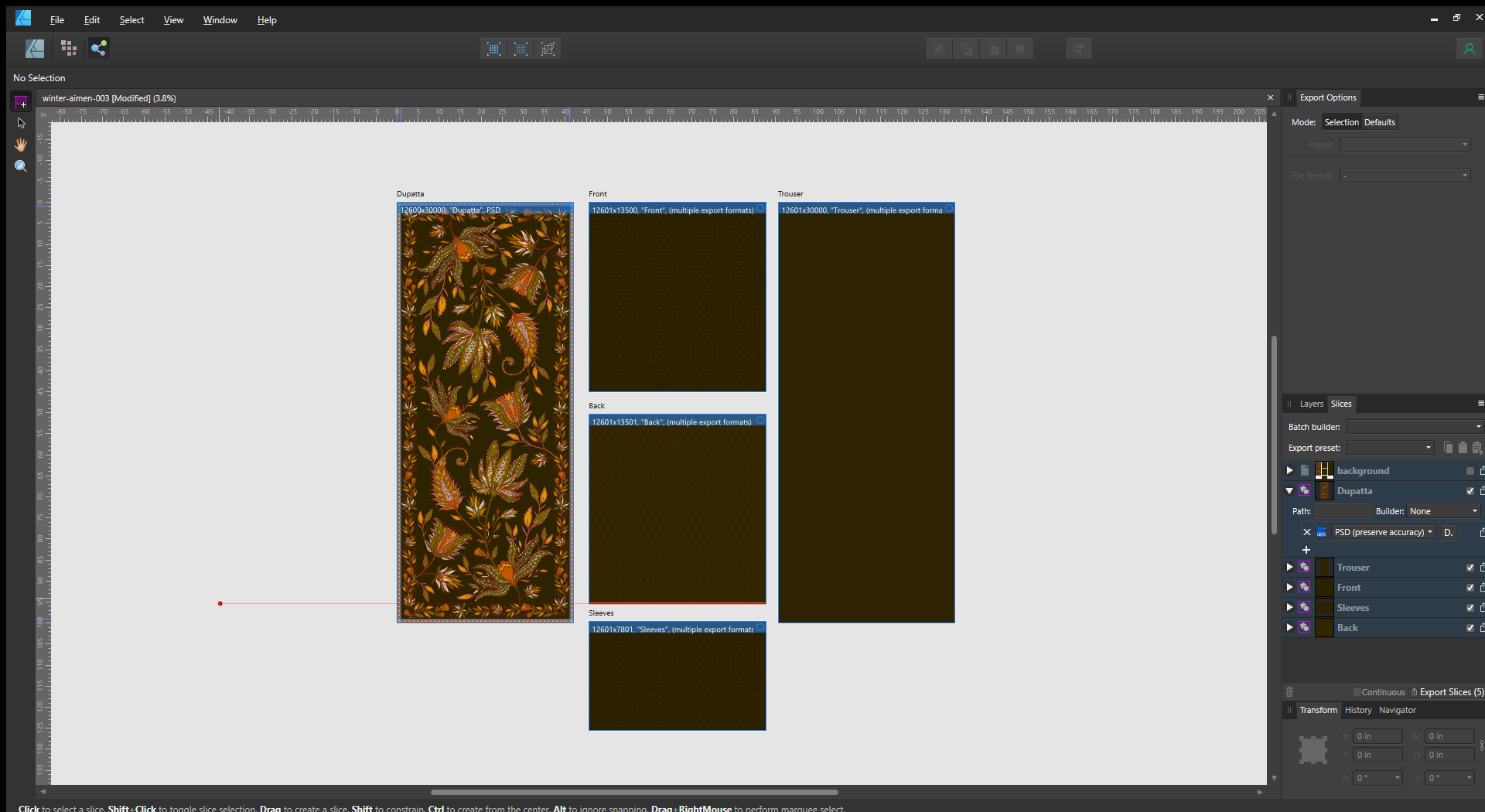The width and height of the screenshot is (1485, 812).
Task: Uncheck the Trouser slice export checkbox
Action: (1470, 568)
